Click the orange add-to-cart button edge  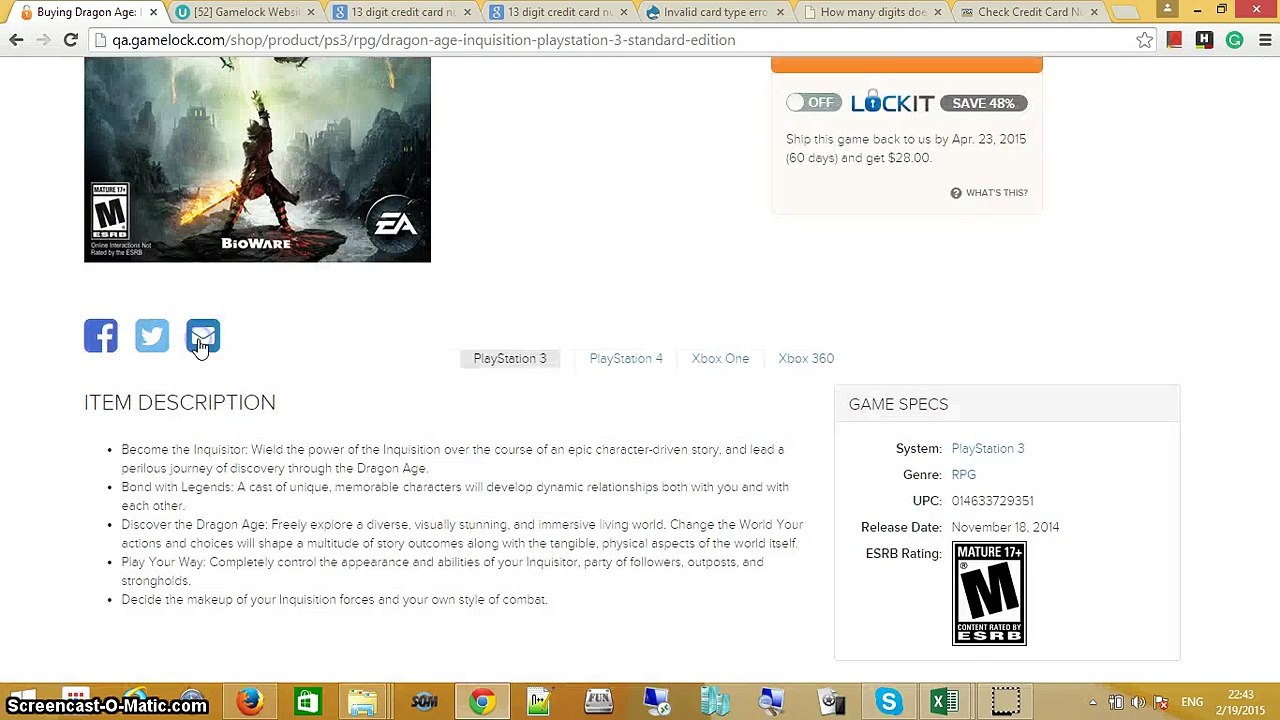[x=907, y=65]
